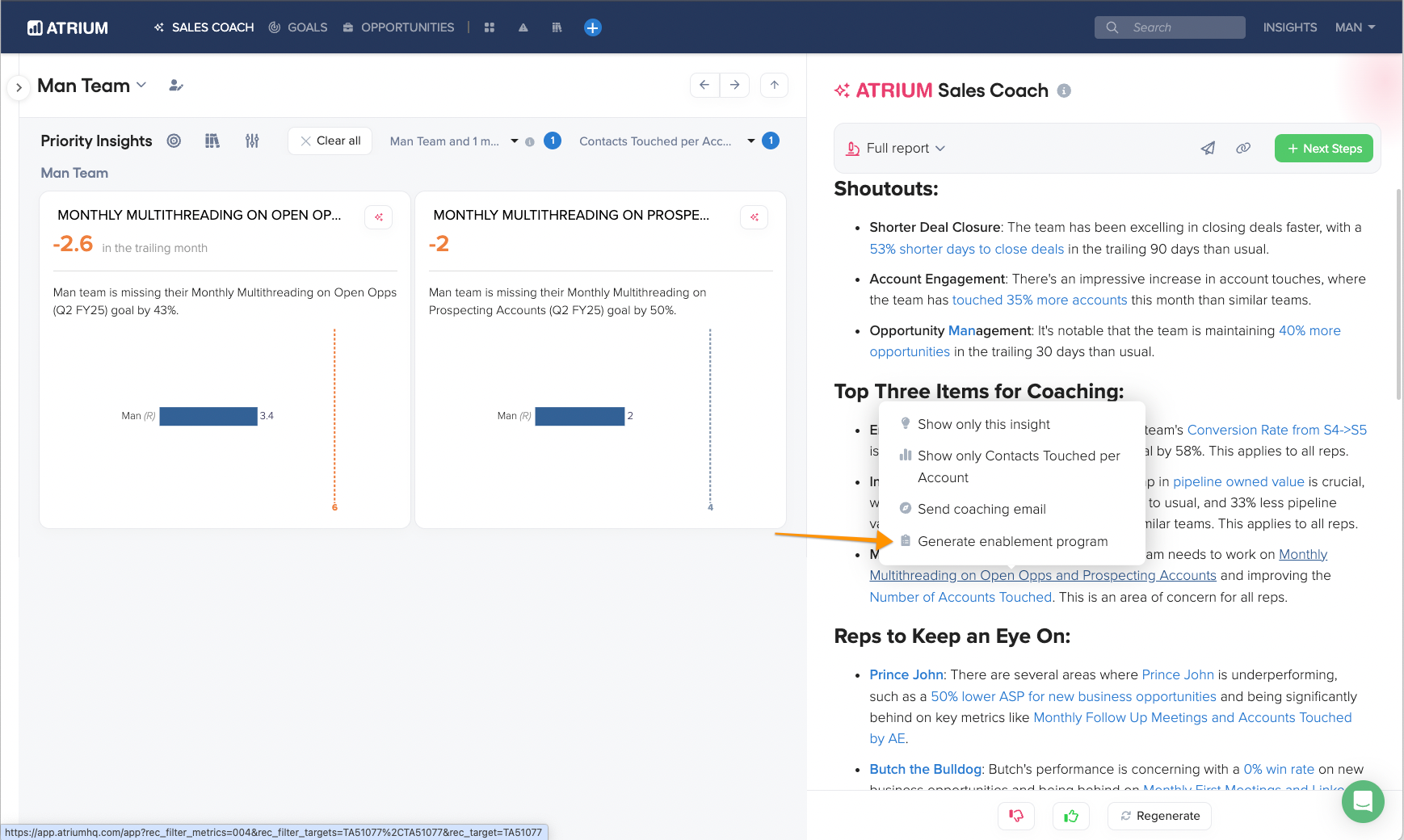Screen dimensions: 1404x840
Task: Open the Goals tab
Action: tap(298, 27)
